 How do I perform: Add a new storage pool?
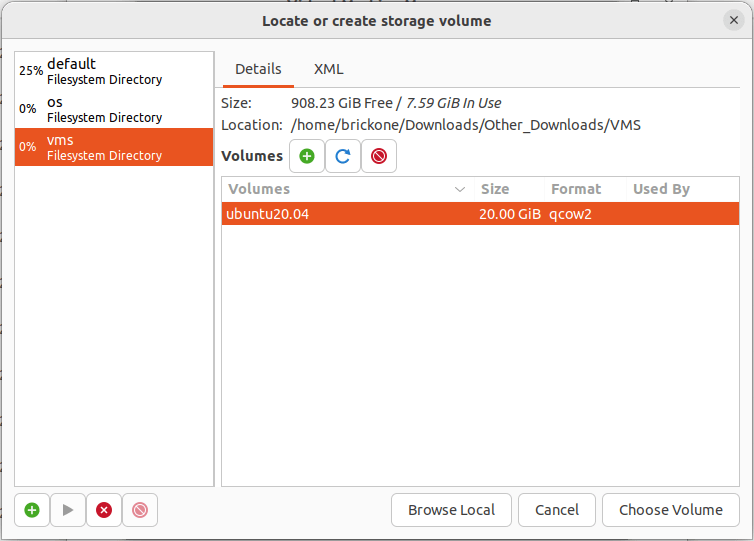[x=32, y=510]
